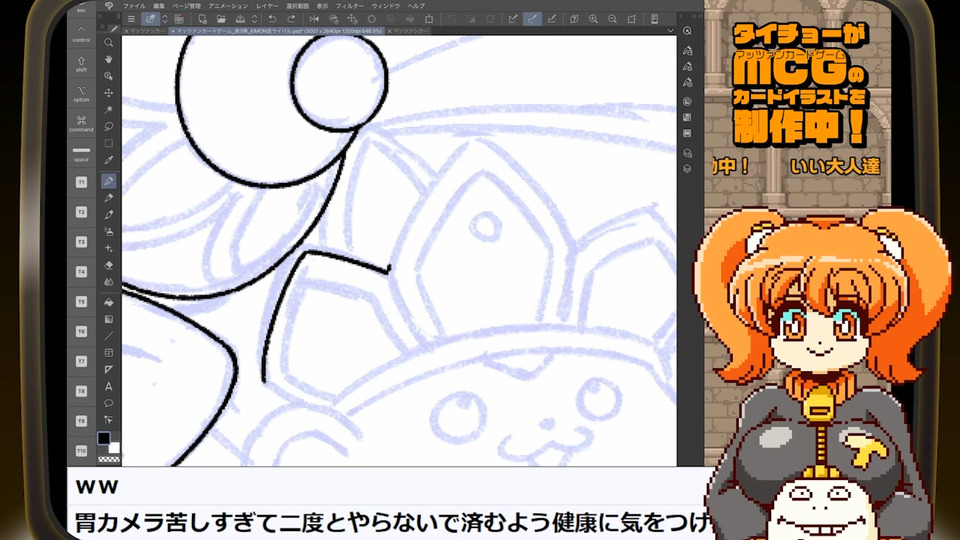Screen dimensions: 960x540
Task: Select the Move layer tool
Action: click(108, 93)
